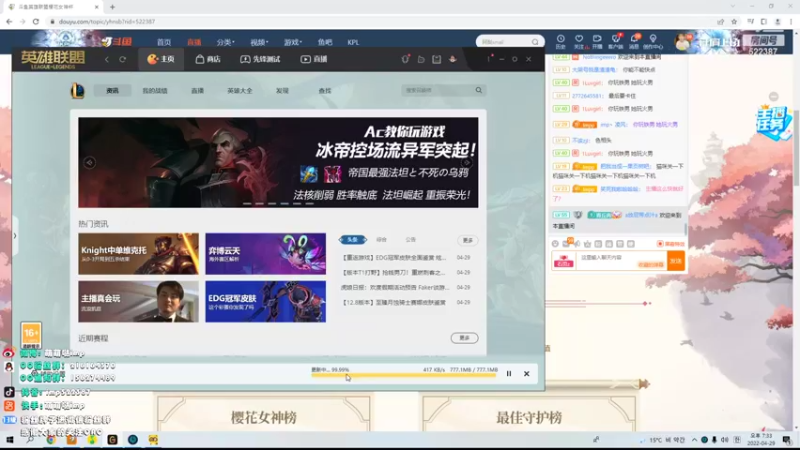This screenshot has width=800, height=450.
Task: Click 更多 next to 近期赛程
Action: pyautogui.click(x=464, y=338)
